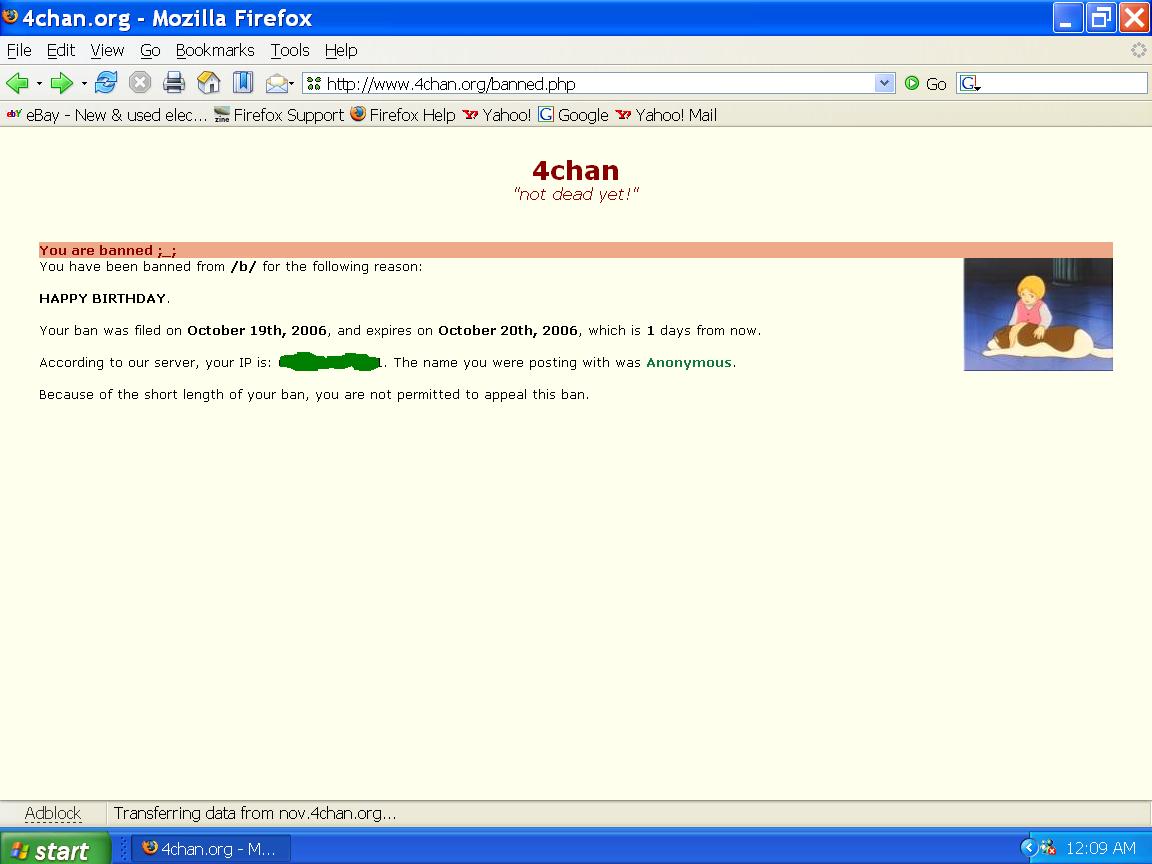
Task: Click the 4chan page title heading
Action: click(575, 170)
